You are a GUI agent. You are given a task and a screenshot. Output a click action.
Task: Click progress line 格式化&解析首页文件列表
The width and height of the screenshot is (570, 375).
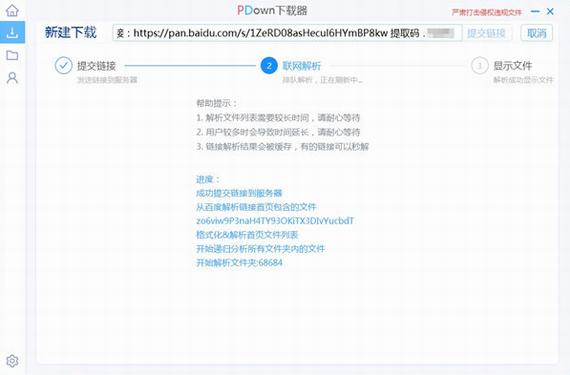pos(247,235)
